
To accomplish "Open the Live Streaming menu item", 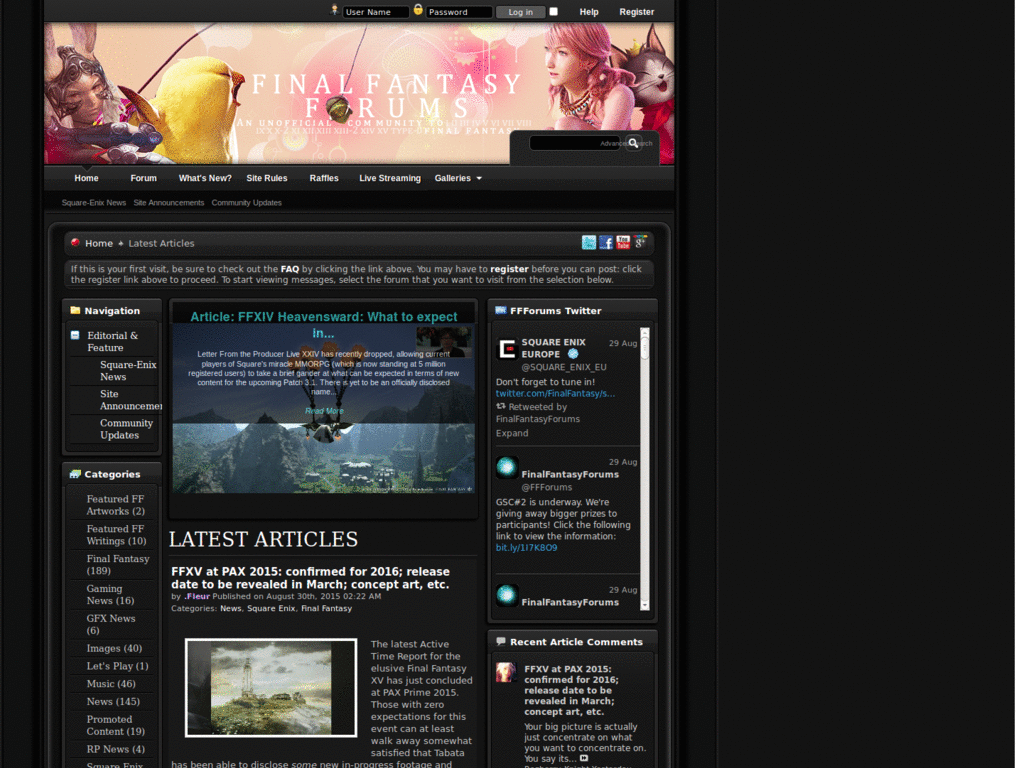I will pyautogui.click(x=390, y=178).
